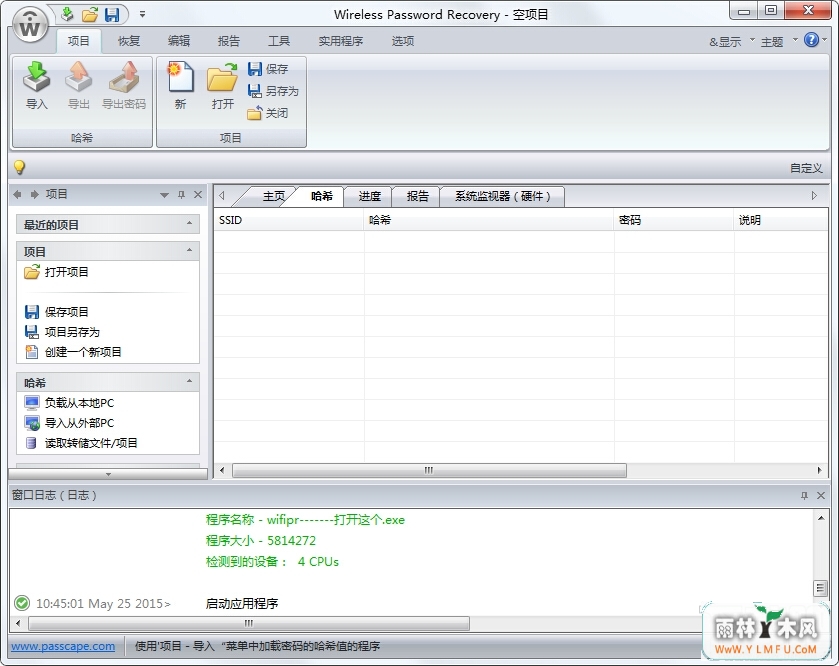Sort by the 哈希 column header

(489, 220)
